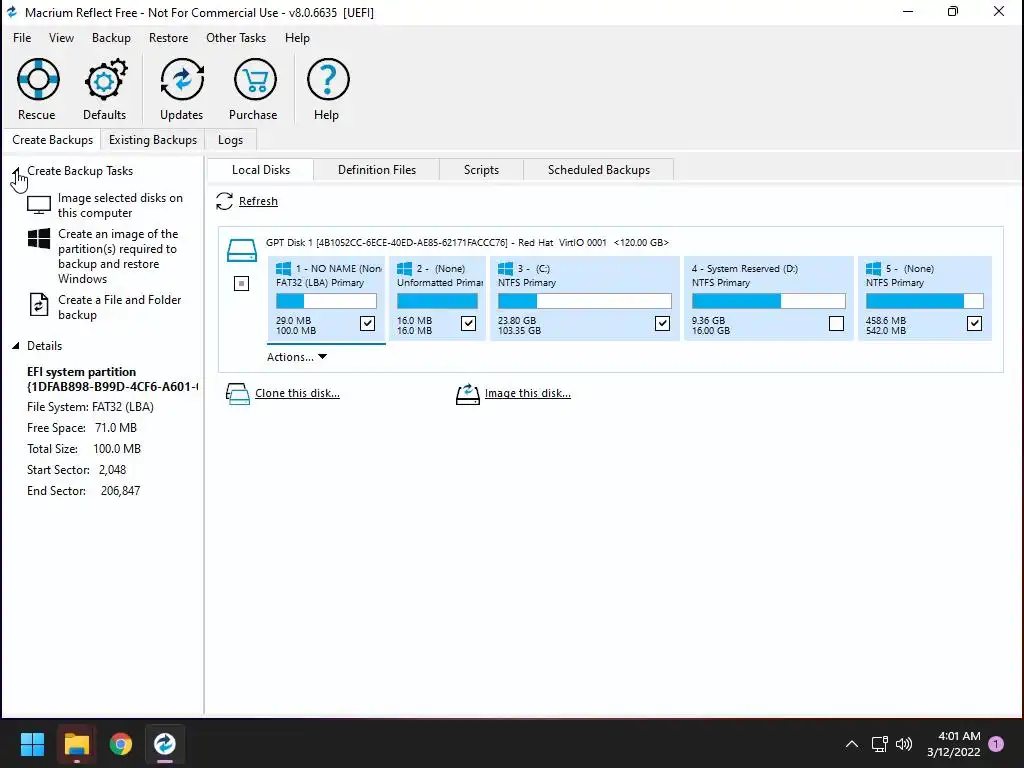This screenshot has width=1024, height=768.
Task: Open the Purchase cart icon
Action: tap(255, 80)
